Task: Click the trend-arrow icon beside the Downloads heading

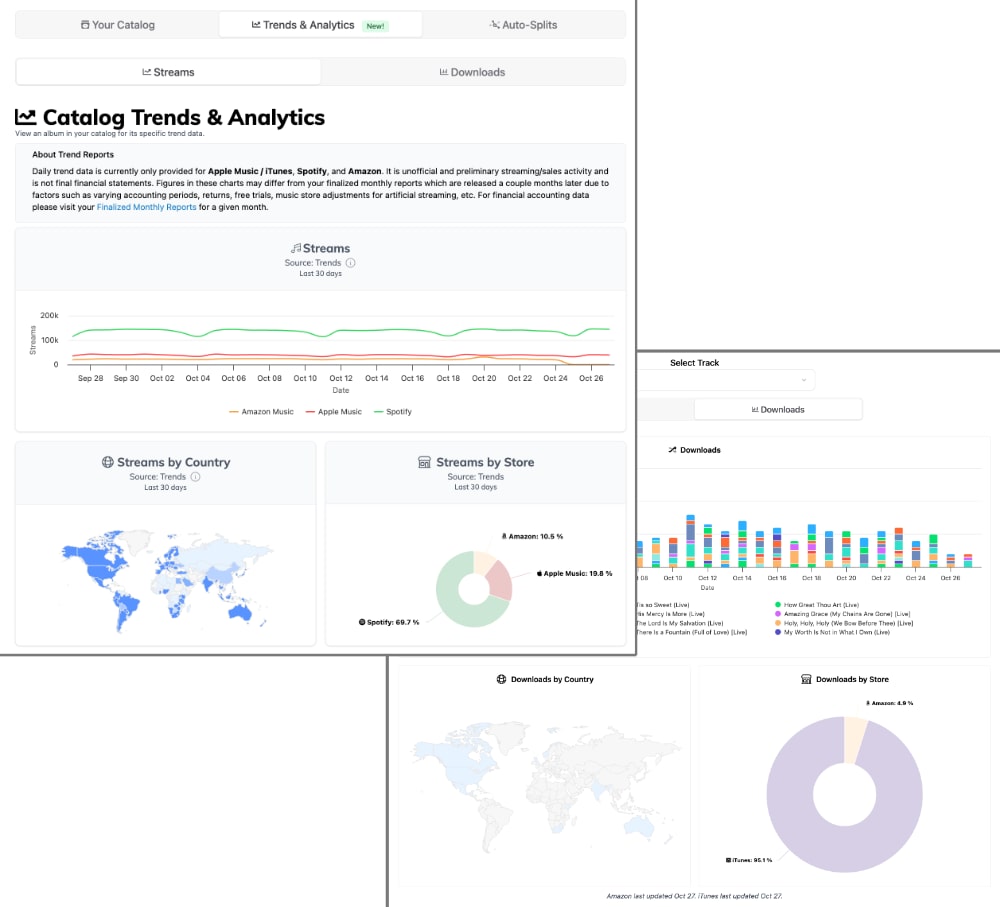Action: point(673,450)
